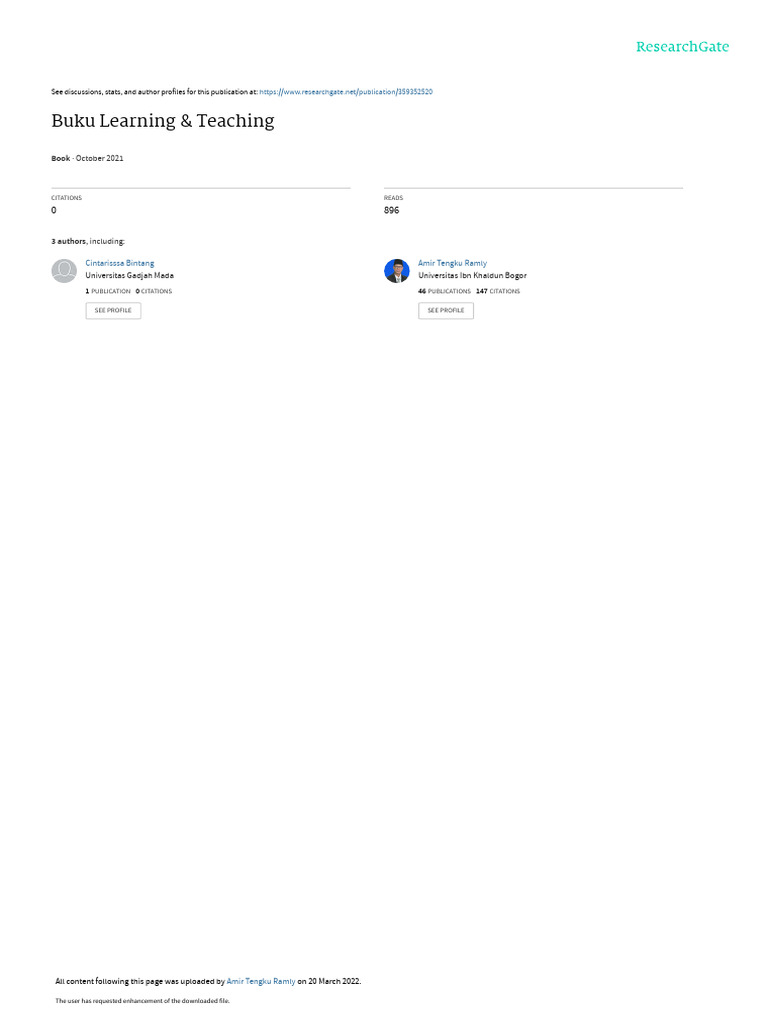The width and height of the screenshot is (768, 1024).
Task: Click the Universitas Gadjah Mada affiliation text
Action: click(129, 276)
